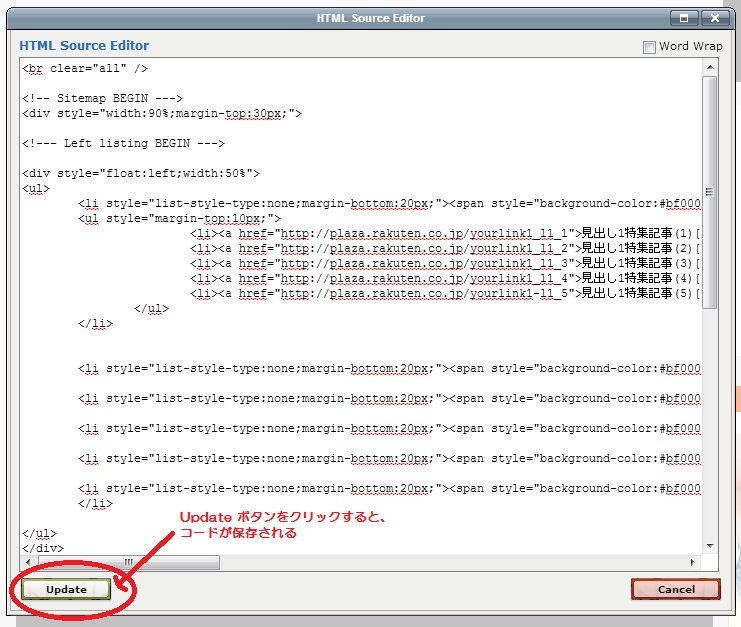
Task: Grab the vertical scrollbar thumb
Action: click(x=709, y=190)
